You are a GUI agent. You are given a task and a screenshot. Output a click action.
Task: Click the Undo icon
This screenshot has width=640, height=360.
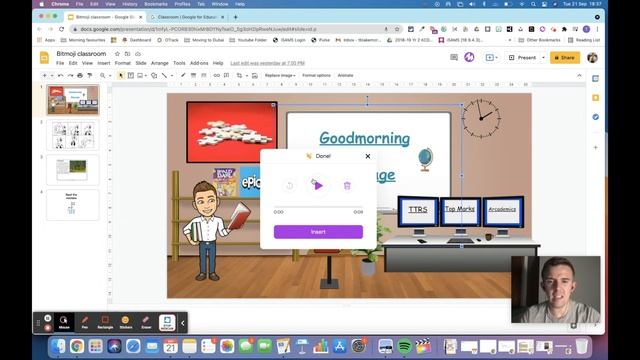pos(60,76)
